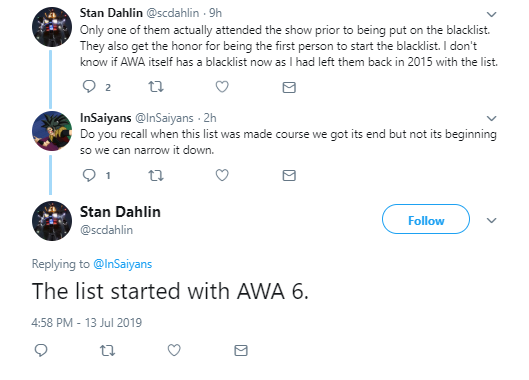Viewport: 529px width, 380px height.
Task: Send the AWA 6 tweet by message
Action: click(241, 350)
